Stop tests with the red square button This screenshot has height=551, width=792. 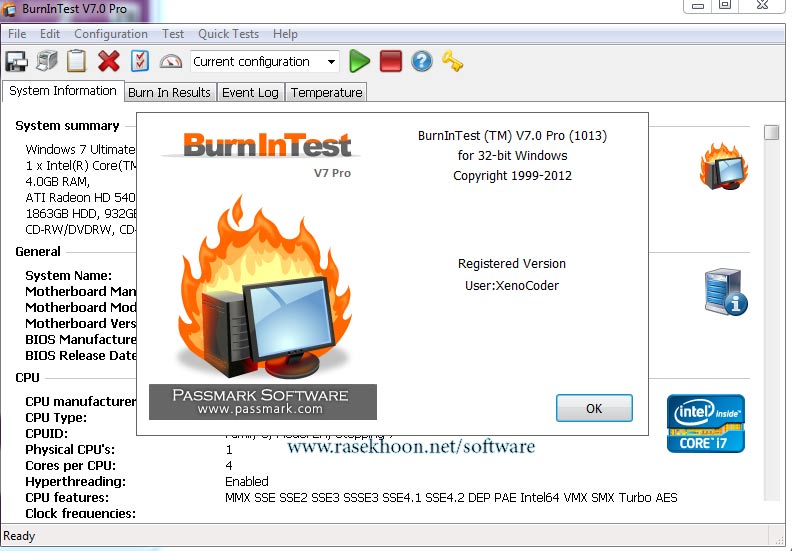tap(390, 62)
